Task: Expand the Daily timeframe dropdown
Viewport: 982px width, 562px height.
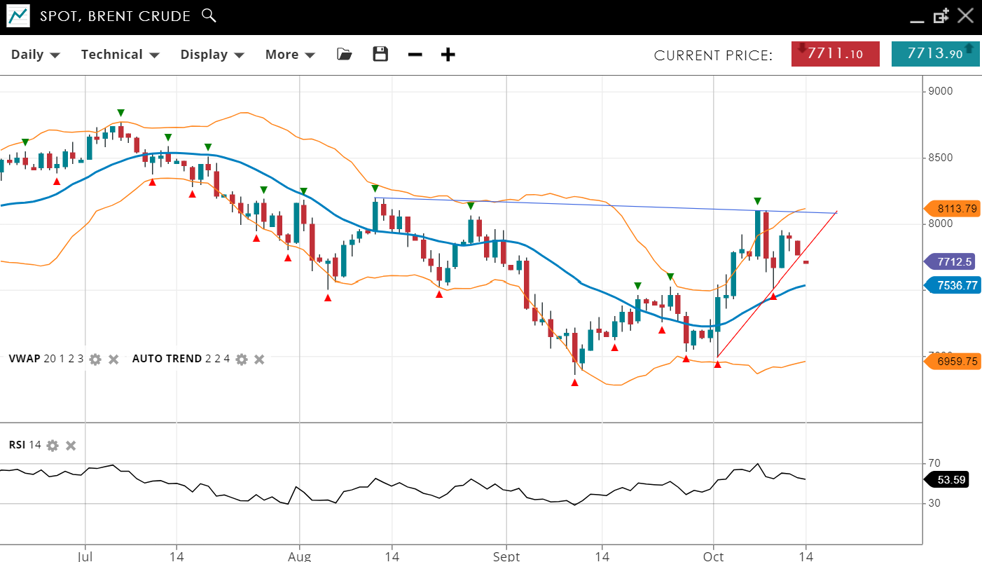Action: coord(35,54)
